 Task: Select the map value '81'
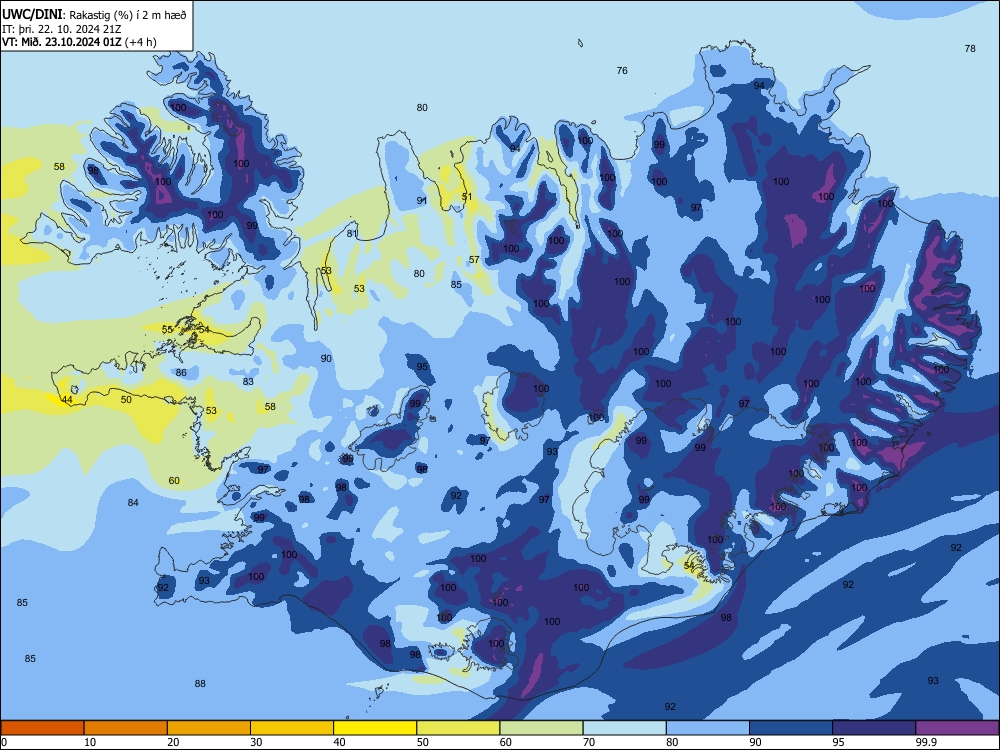tap(352, 233)
